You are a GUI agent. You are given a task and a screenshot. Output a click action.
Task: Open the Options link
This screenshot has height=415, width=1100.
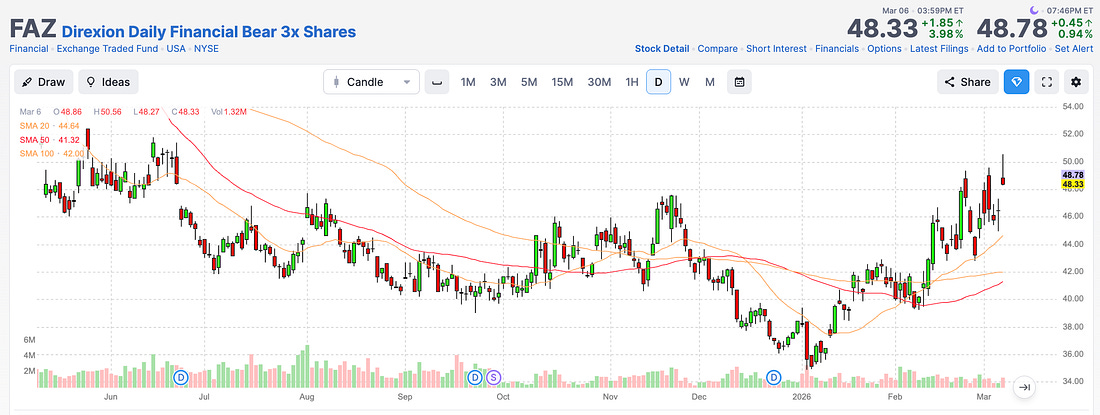coord(884,49)
